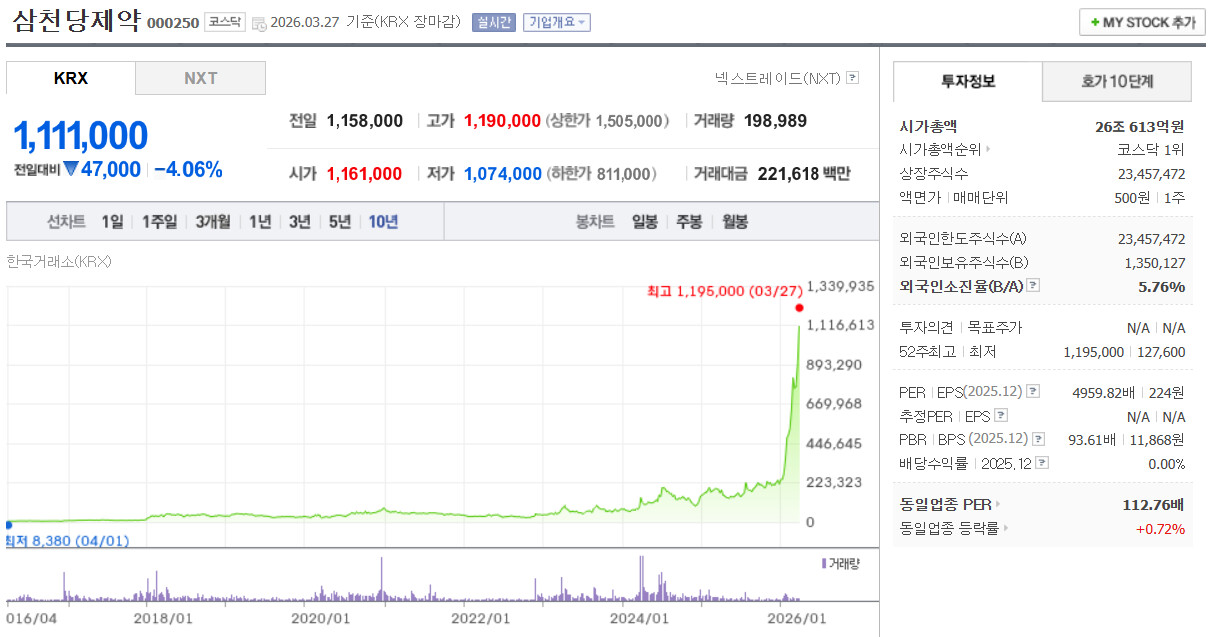Screen dimensions: 1221x637
Task: Click the 거래량 value 198,989
Action: (776, 121)
